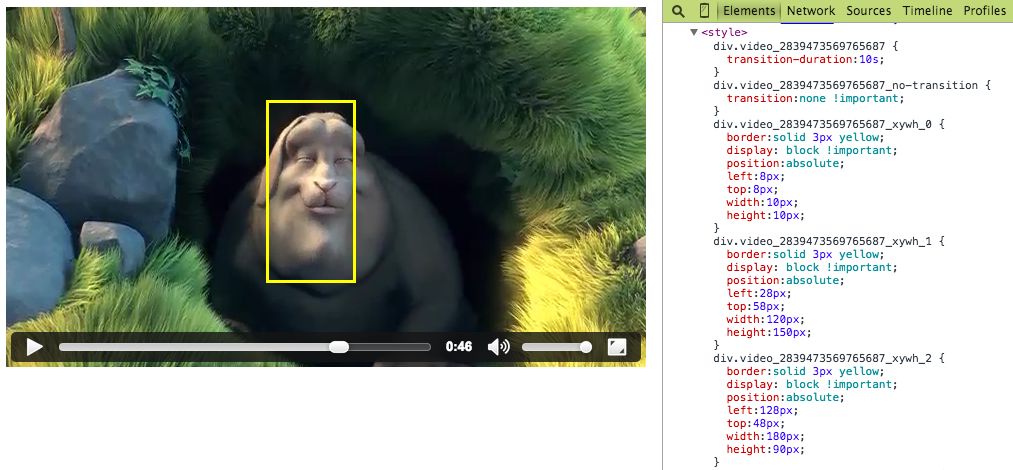
Task: Click the xywh_0 selector line
Action: 829,124
